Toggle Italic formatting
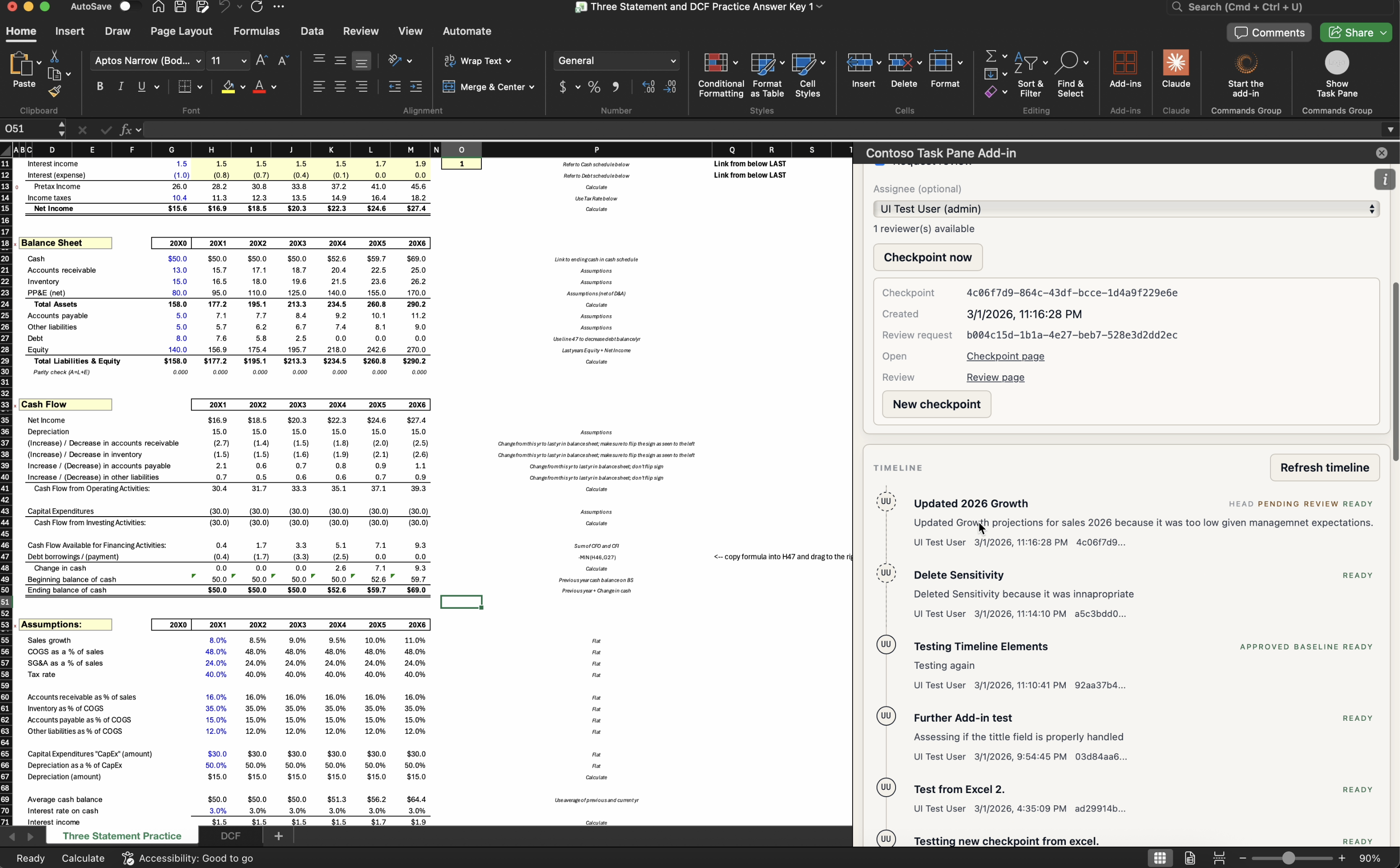 click(x=121, y=87)
